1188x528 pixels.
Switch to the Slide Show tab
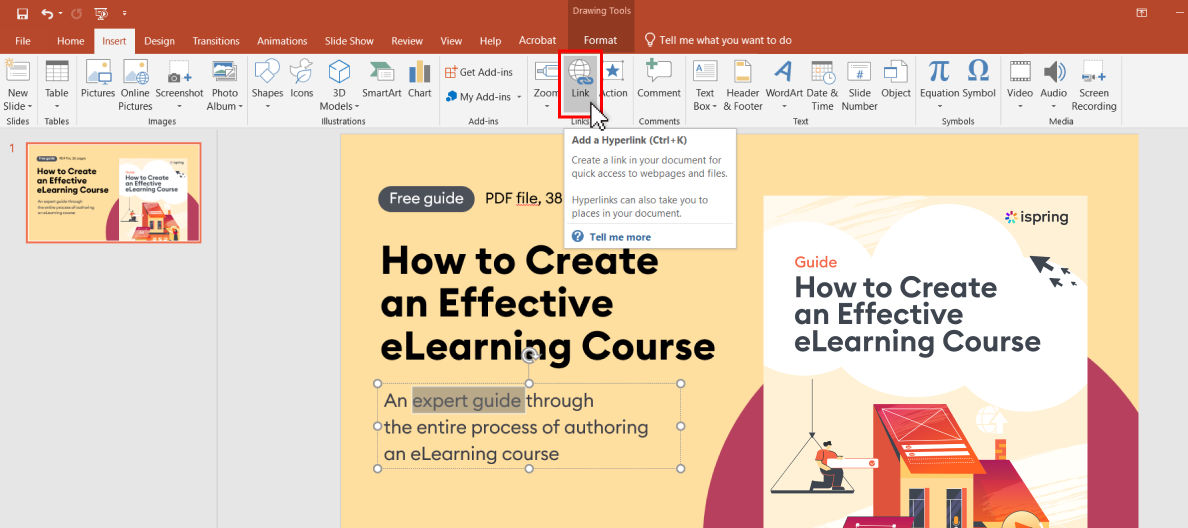[349, 41]
